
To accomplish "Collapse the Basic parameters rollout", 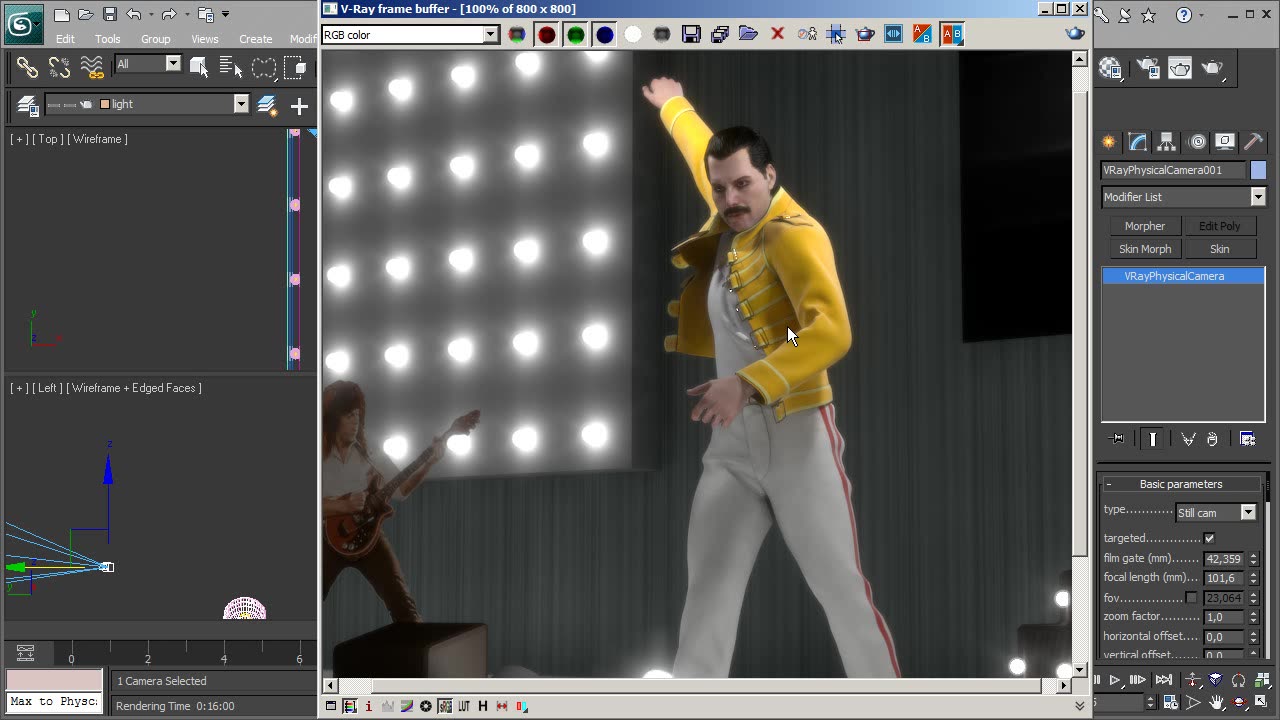I will (x=1181, y=484).
